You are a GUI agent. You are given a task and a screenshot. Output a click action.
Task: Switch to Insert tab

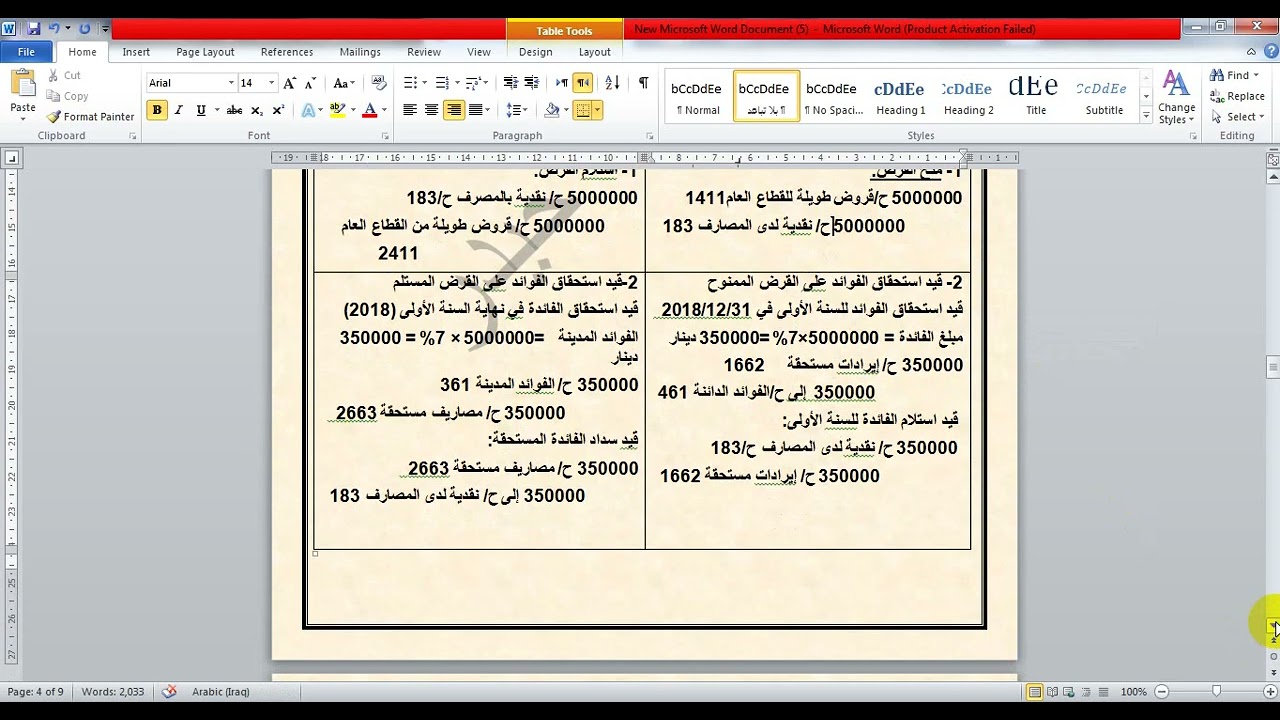click(x=136, y=52)
